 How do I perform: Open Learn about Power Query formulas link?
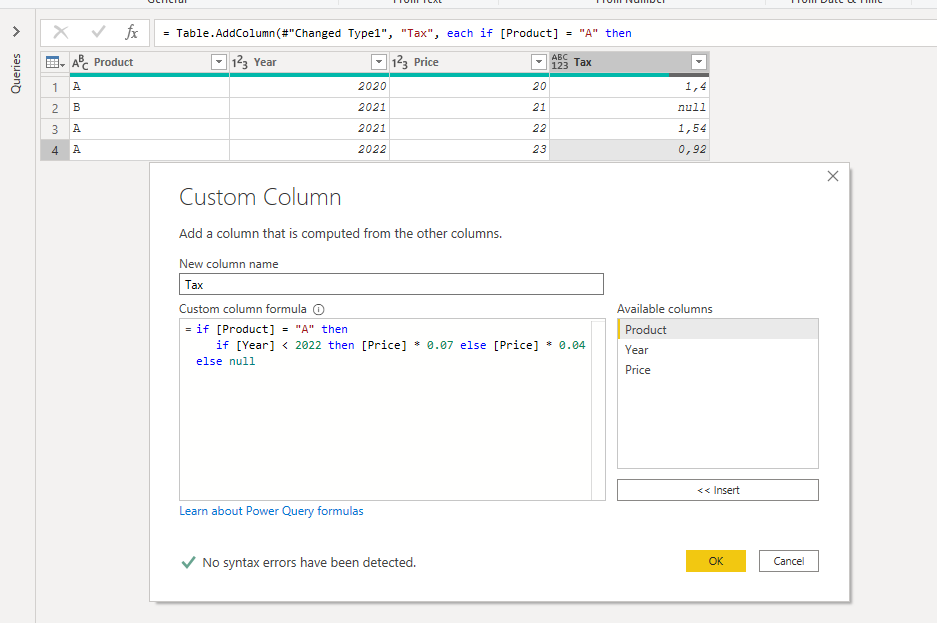point(271,511)
